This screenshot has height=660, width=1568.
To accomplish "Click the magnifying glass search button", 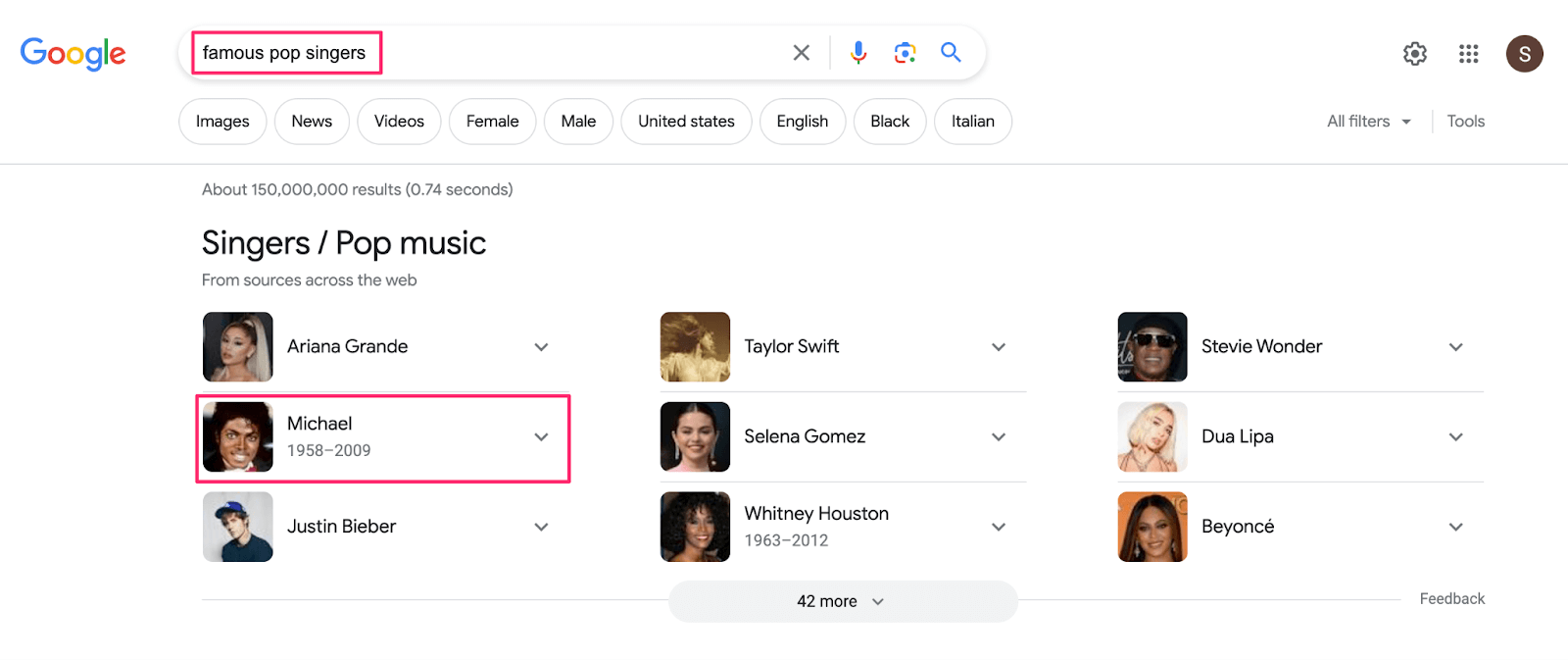I will pos(951,52).
